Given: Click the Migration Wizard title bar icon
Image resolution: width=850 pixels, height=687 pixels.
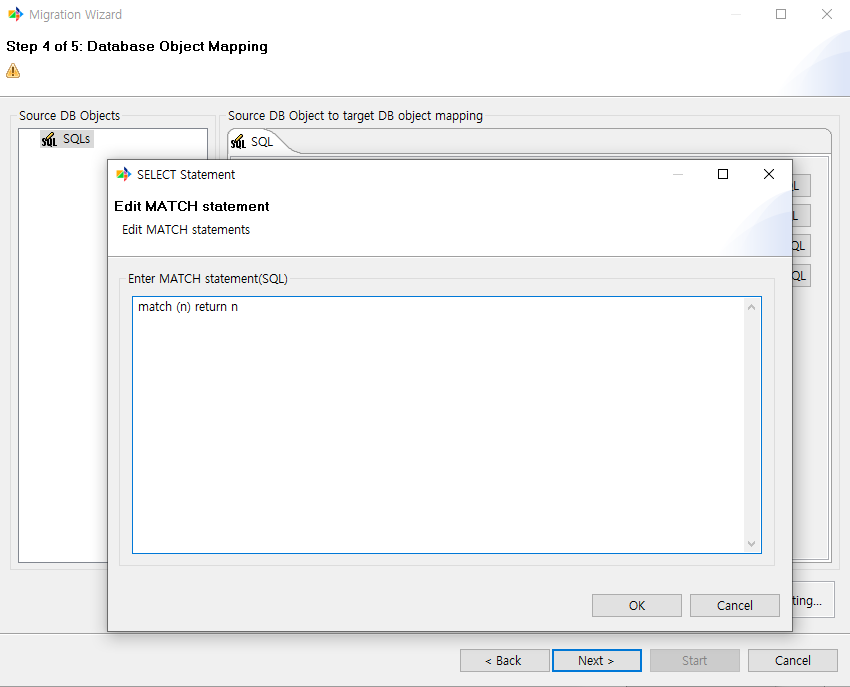Looking at the screenshot, I should (x=15, y=15).
